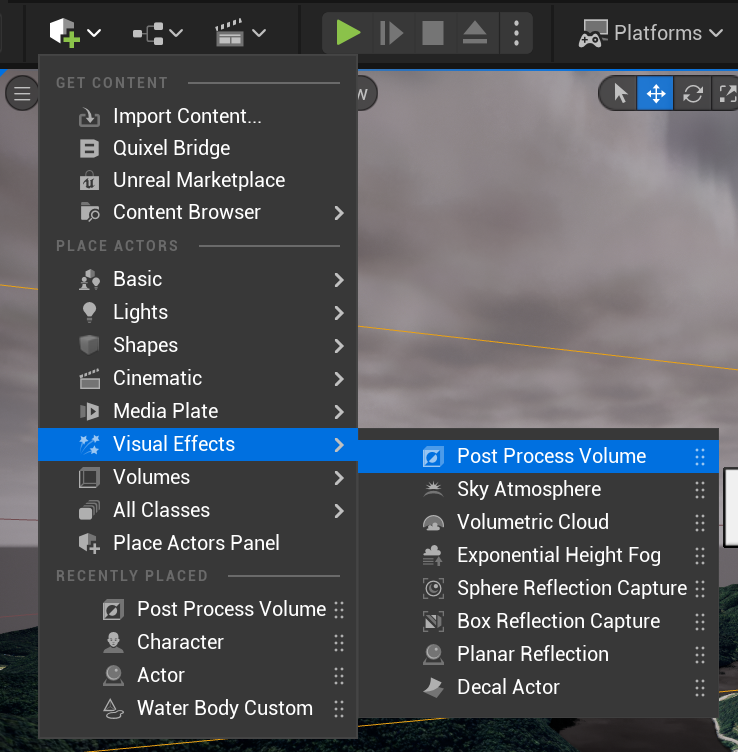The image size is (738, 752).
Task: Open the Volumes submenu
Action: 198,478
